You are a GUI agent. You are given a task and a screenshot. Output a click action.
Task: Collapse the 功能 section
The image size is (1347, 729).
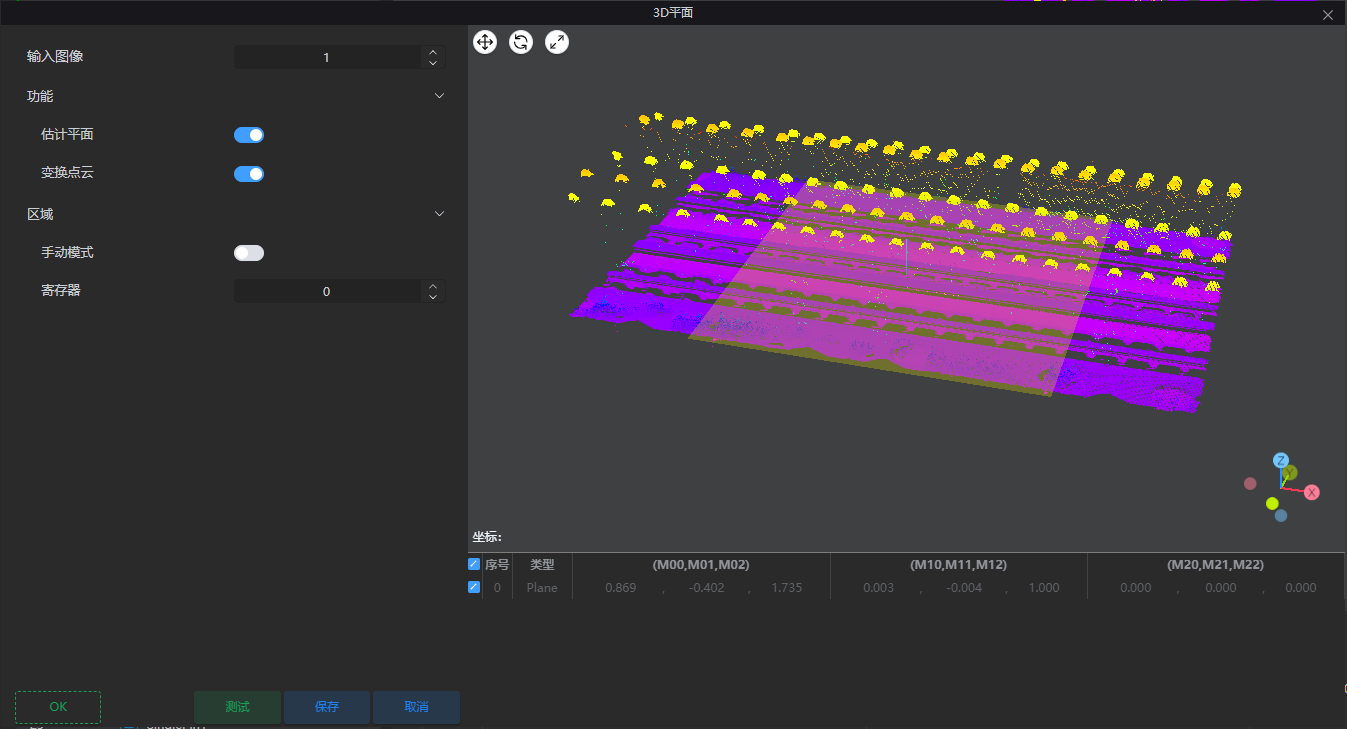pos(439,96)
